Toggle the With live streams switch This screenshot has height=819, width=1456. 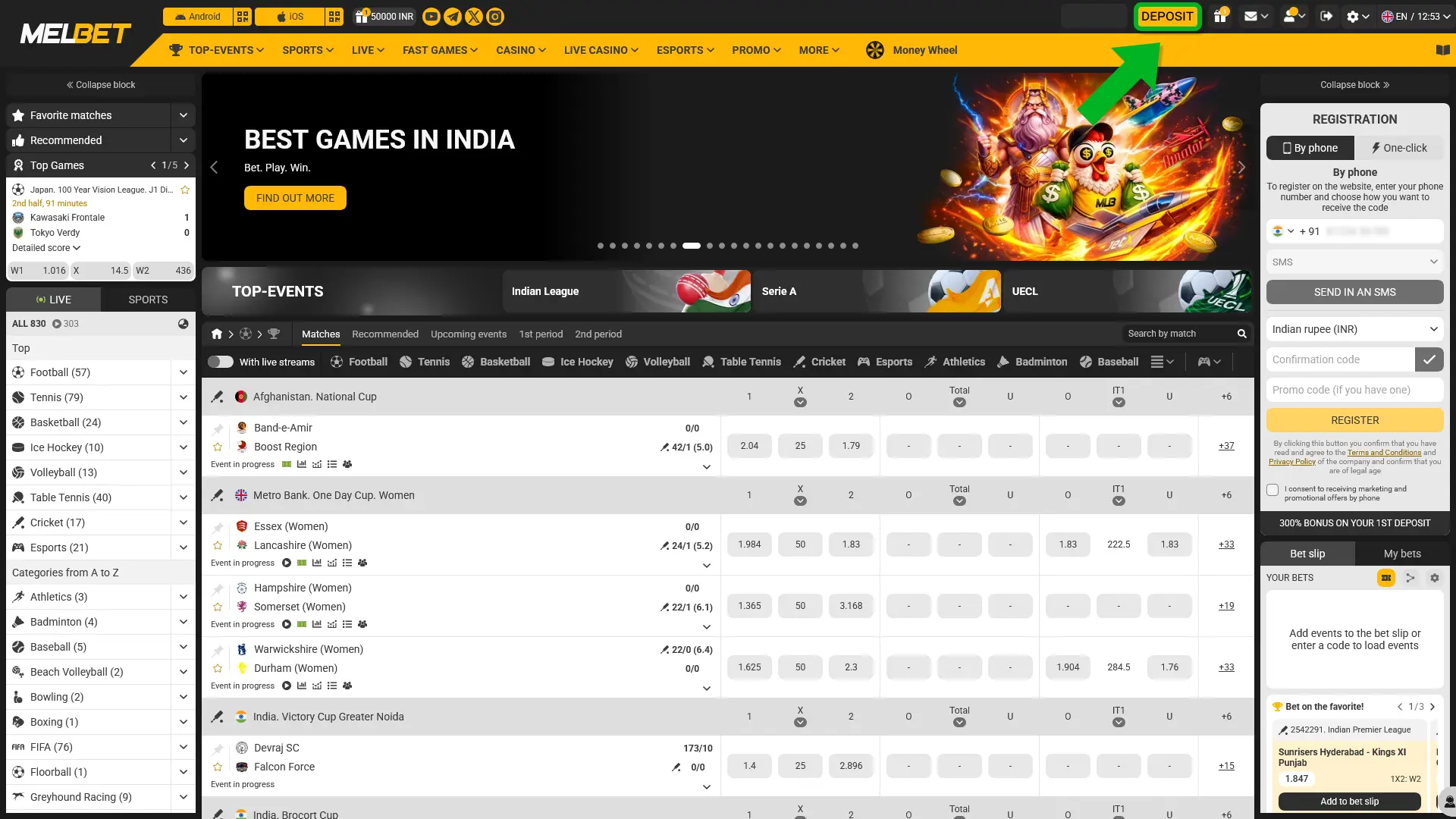click(x=221, y=362)
